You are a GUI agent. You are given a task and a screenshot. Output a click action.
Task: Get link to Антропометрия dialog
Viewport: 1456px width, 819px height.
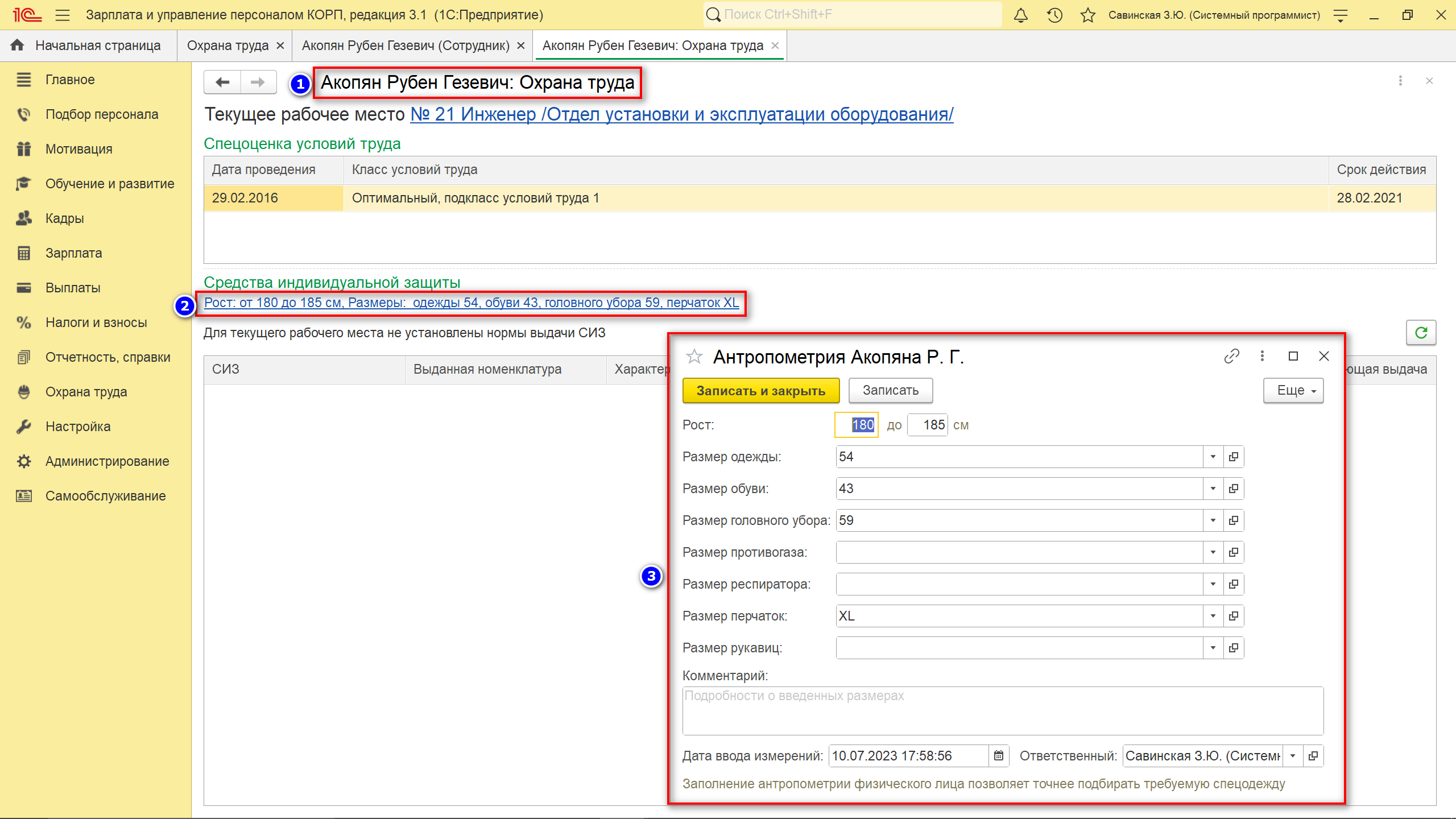click(x=1231, y=356)
